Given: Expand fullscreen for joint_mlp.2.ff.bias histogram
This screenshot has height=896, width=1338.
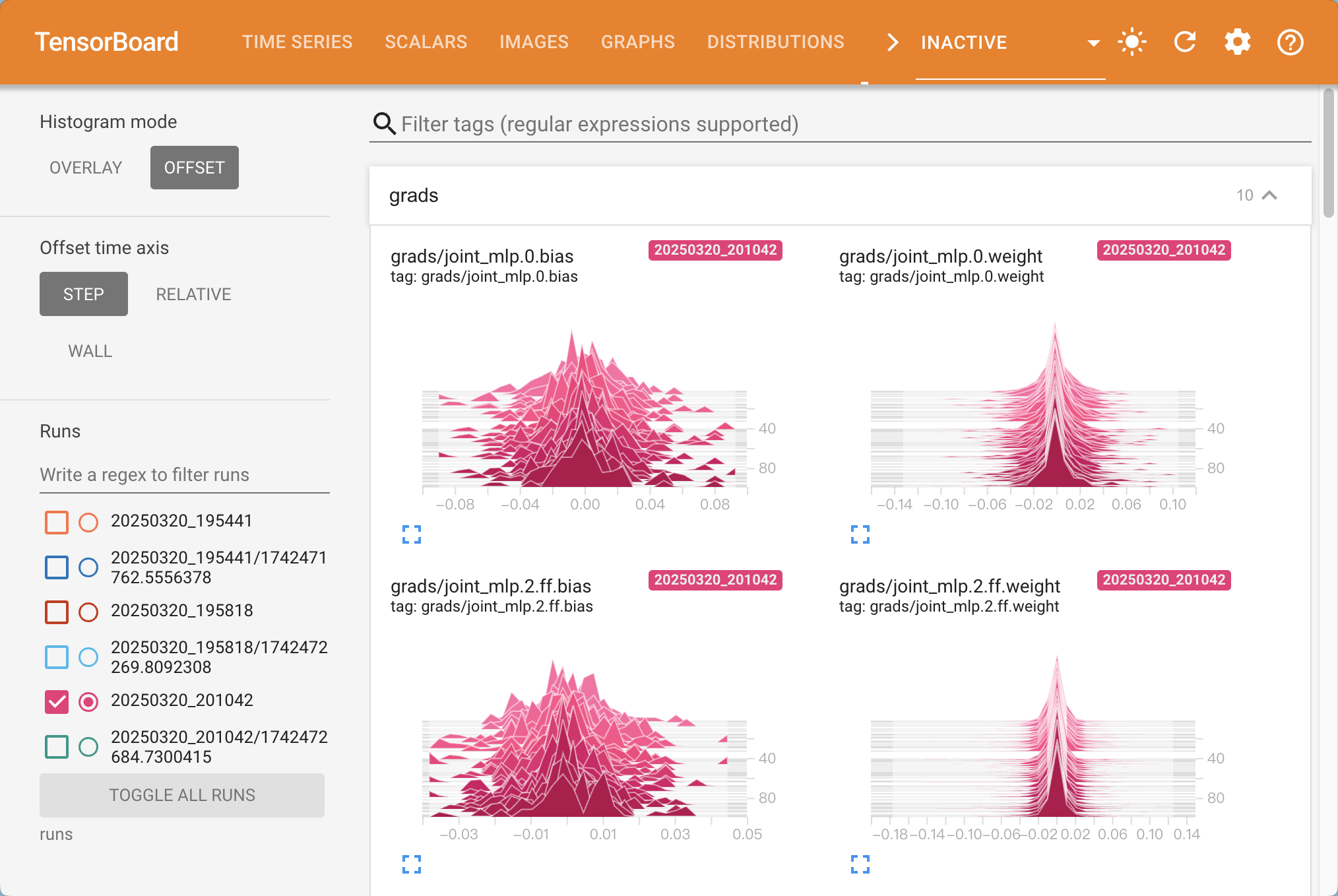Looking at the screenshot, I should click(412, 864).
